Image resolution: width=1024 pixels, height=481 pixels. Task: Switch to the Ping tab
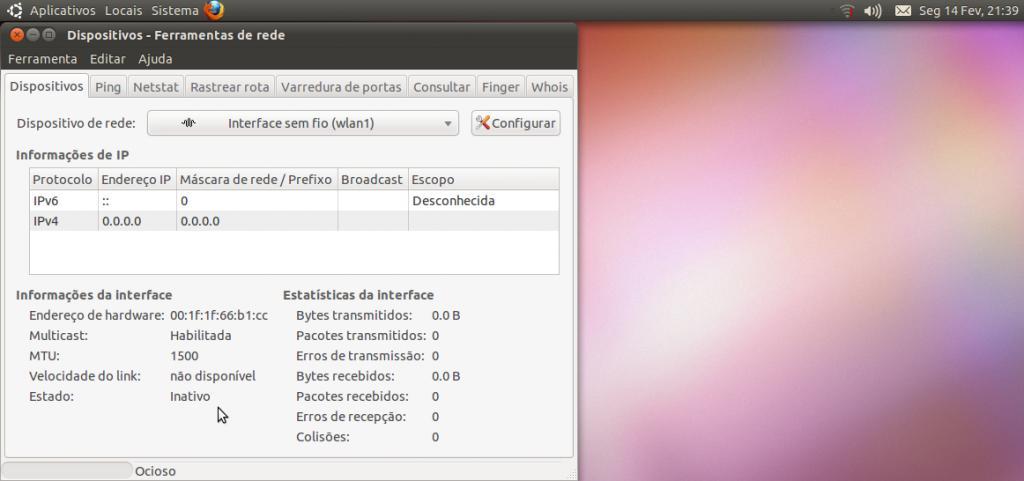pos(108,87)
